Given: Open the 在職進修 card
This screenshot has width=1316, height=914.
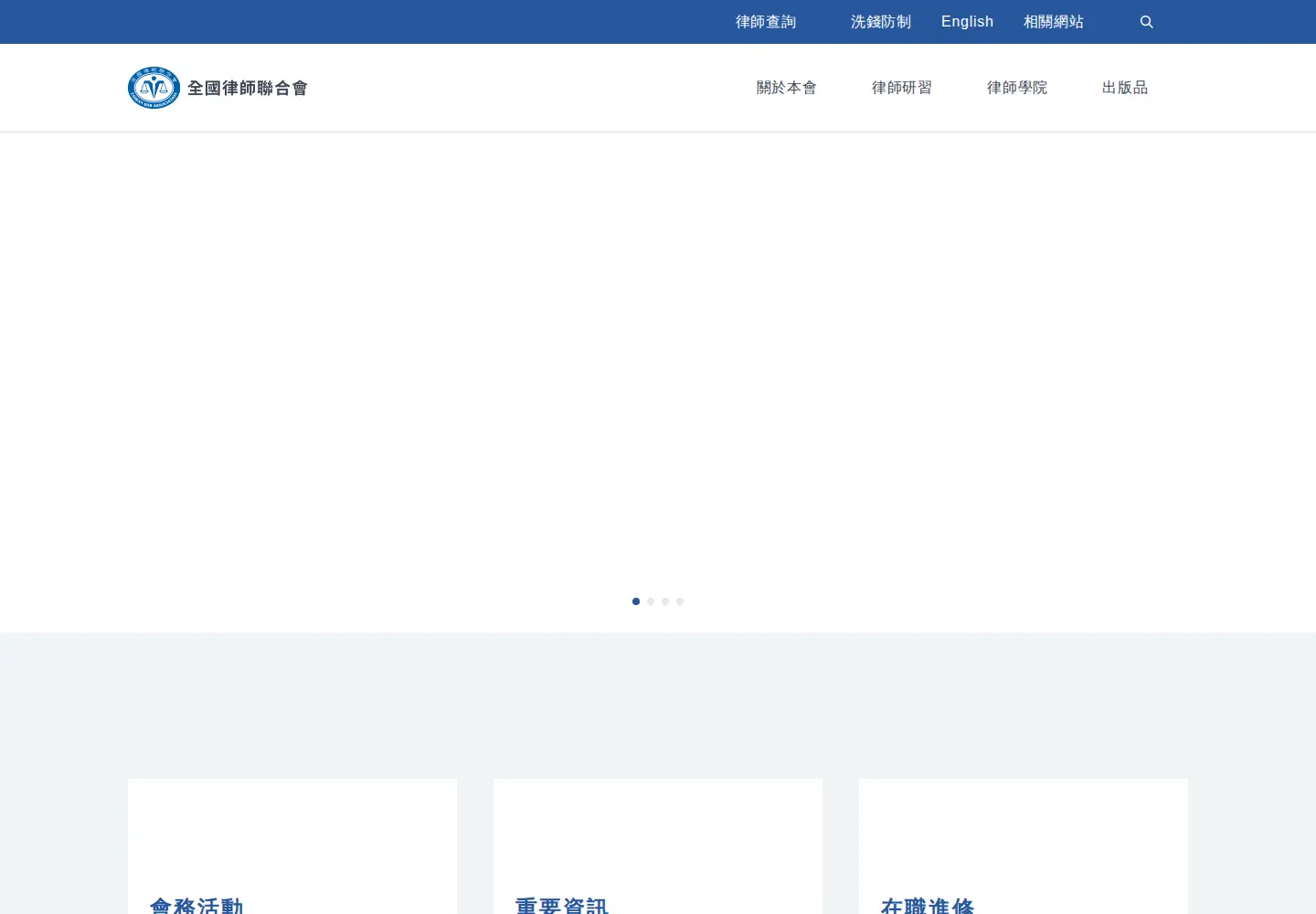Looking at the screenshot, I should [x=1024, y=846].
